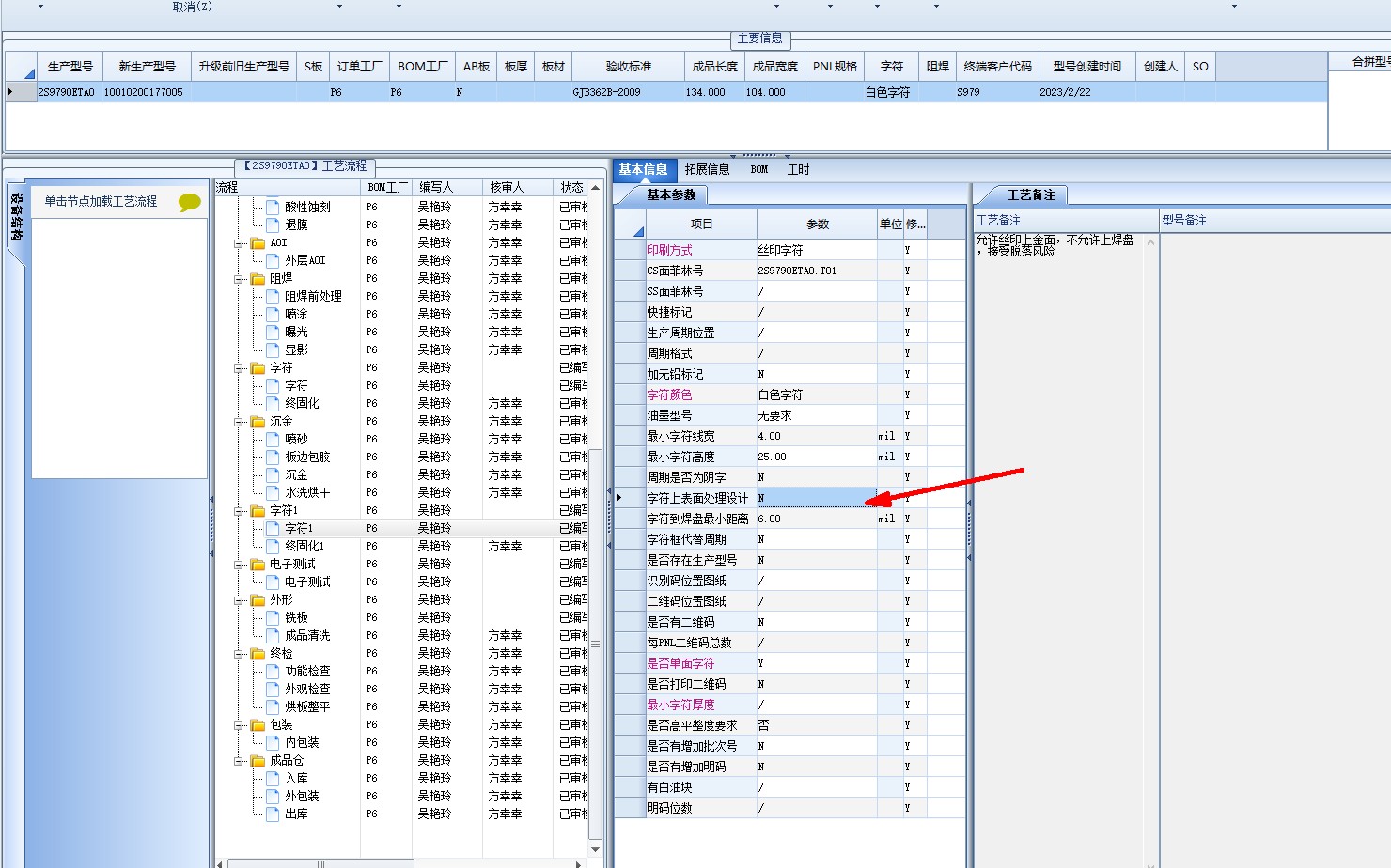Click the document icon beside 内包装
The height and width of the screenshot is (868, 1391).
click(x=273, y=742)
